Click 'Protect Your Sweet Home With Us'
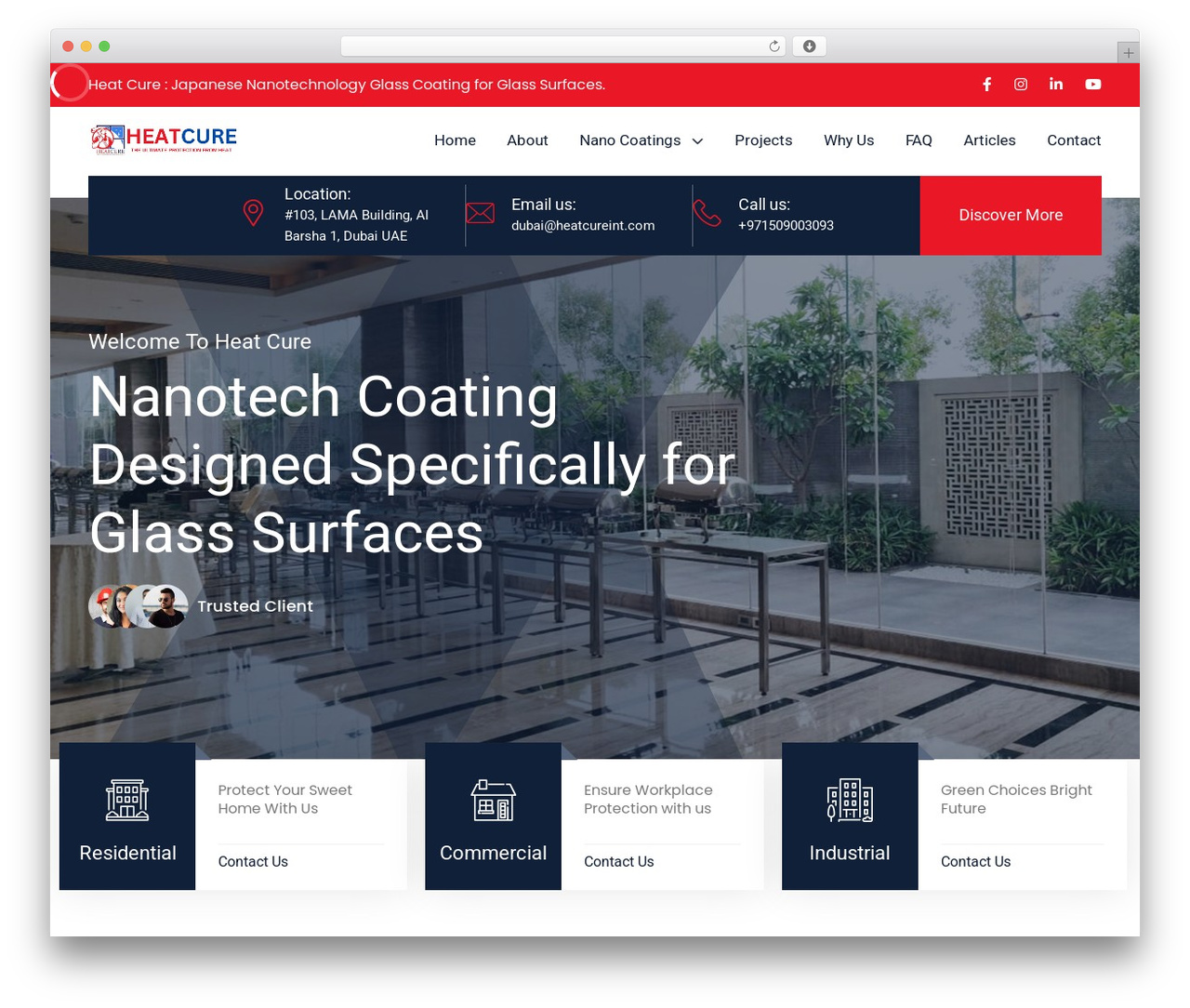The width and height of the screenshot is (1190, 1008). pyautogui.click(x=284, y=799)
